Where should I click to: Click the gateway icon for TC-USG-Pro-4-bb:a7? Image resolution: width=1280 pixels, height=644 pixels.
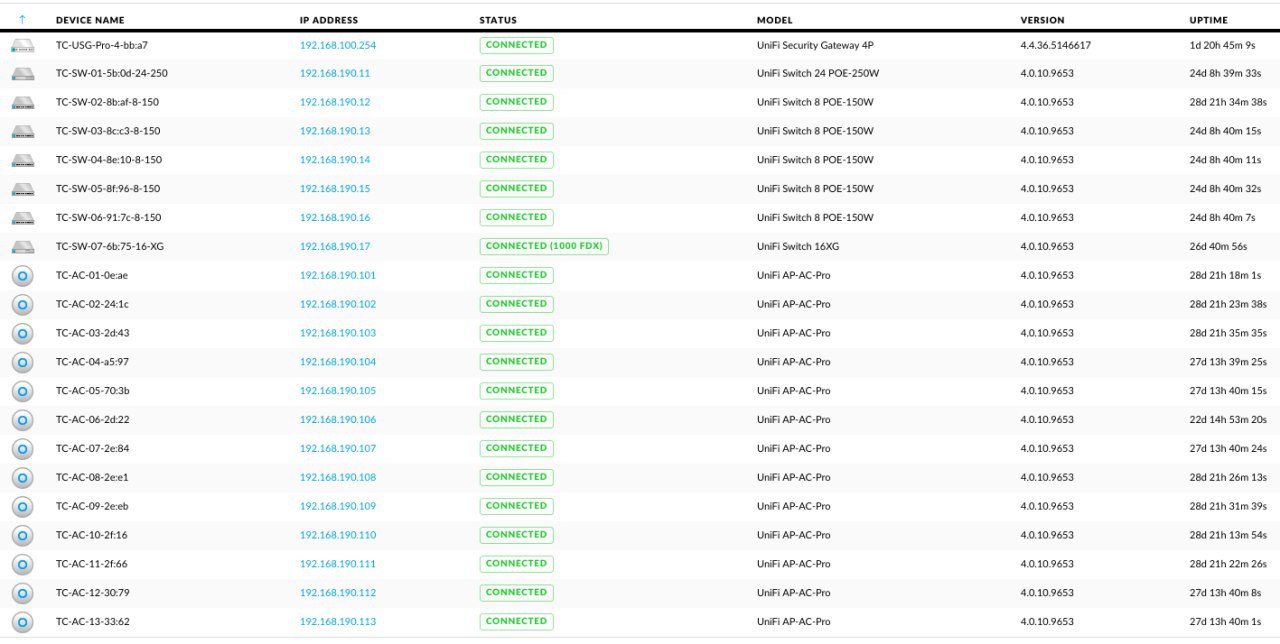(x=22, y=45)
